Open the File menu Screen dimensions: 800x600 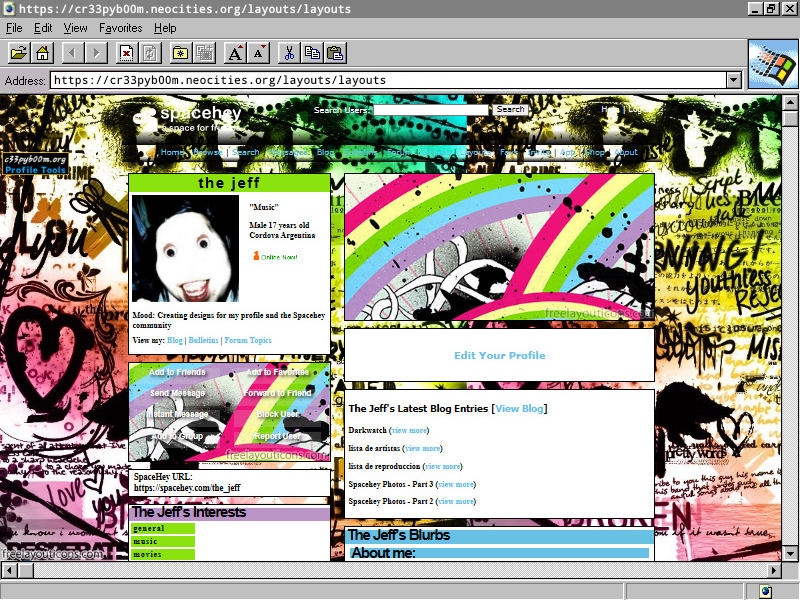[x=14, y=28]
